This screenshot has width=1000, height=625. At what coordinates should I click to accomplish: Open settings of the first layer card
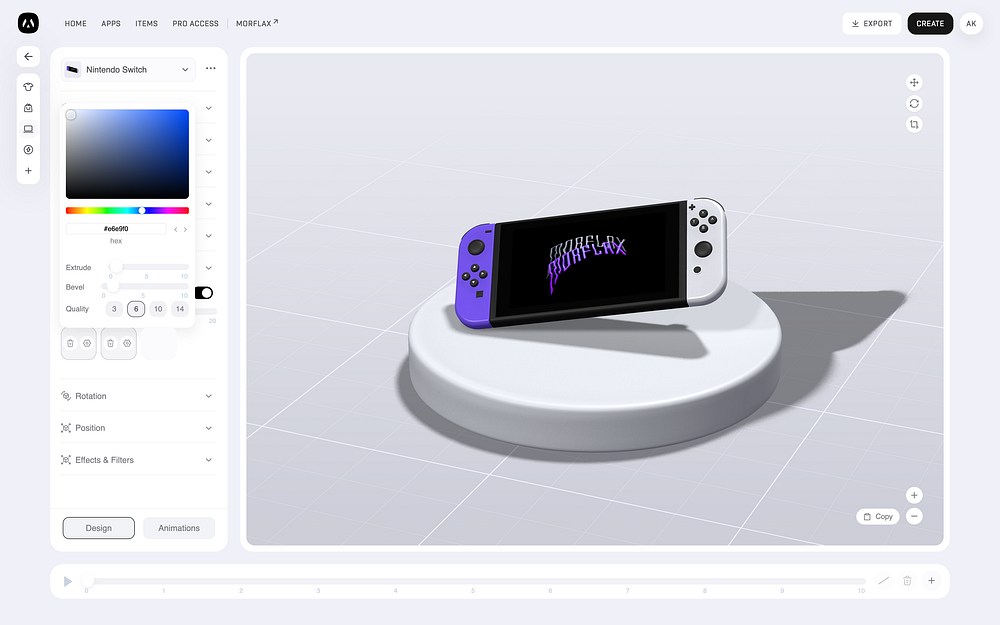pos(87,343)
